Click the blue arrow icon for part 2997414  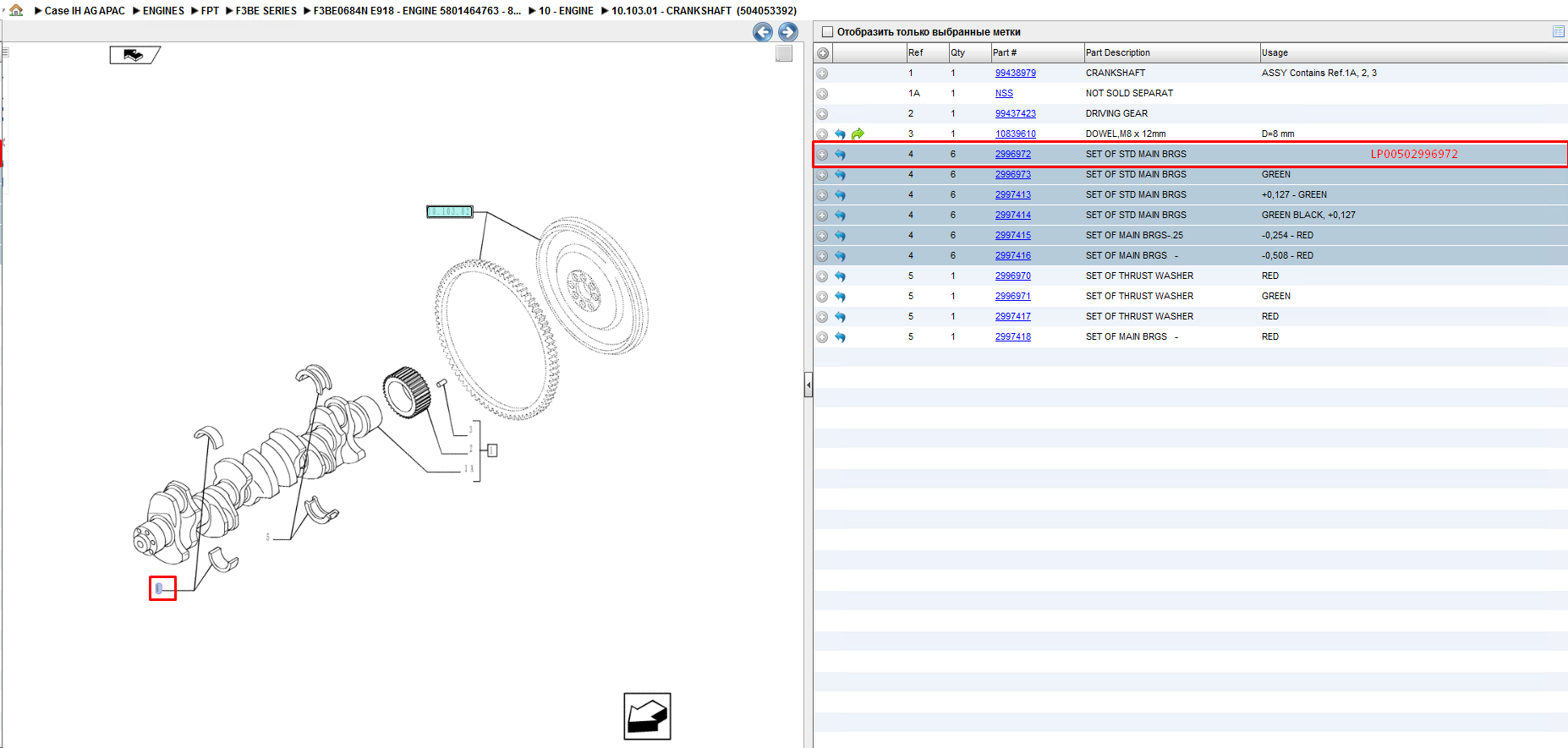(840, 216)
